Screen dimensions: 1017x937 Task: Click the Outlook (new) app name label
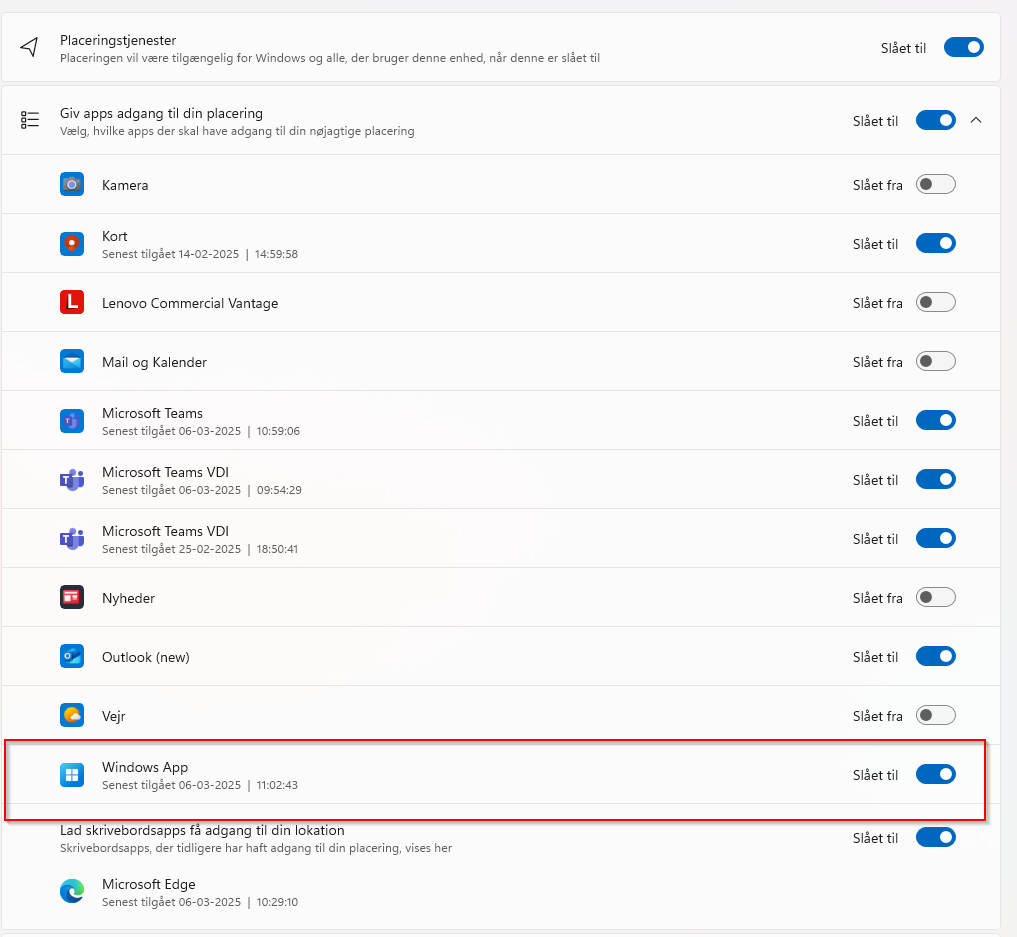pyautogui.click(x=145, y=657)
